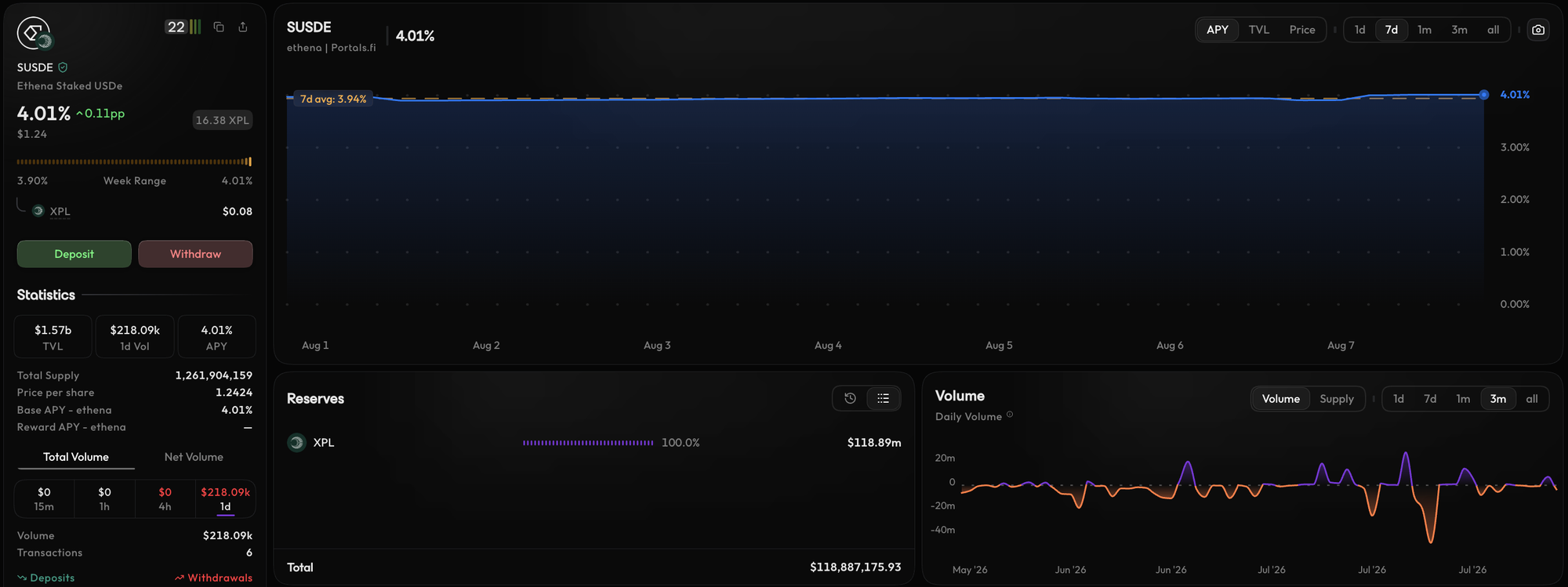Screen dimensions: 1568x587
Task: Set Volume chart range to 1d
Action: click(x=1399, y=399)
